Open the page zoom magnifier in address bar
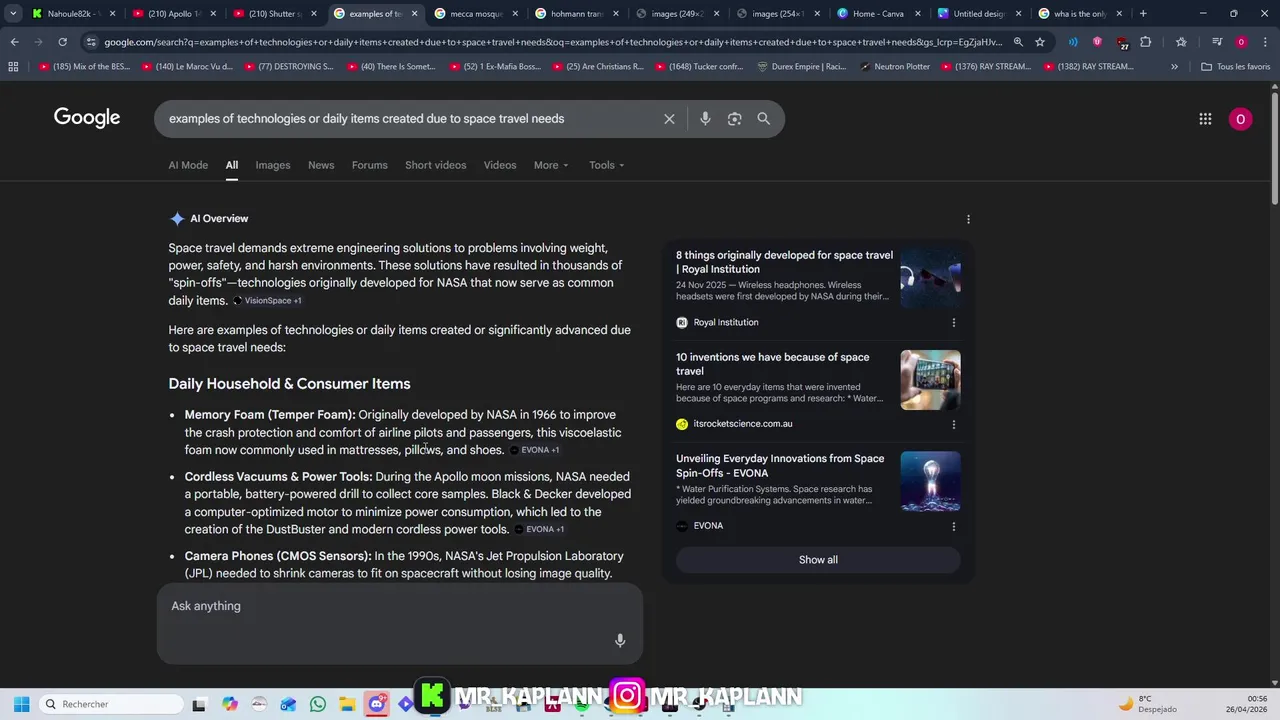Screen dimensions: 1280x720 [x=1018, y=42]
